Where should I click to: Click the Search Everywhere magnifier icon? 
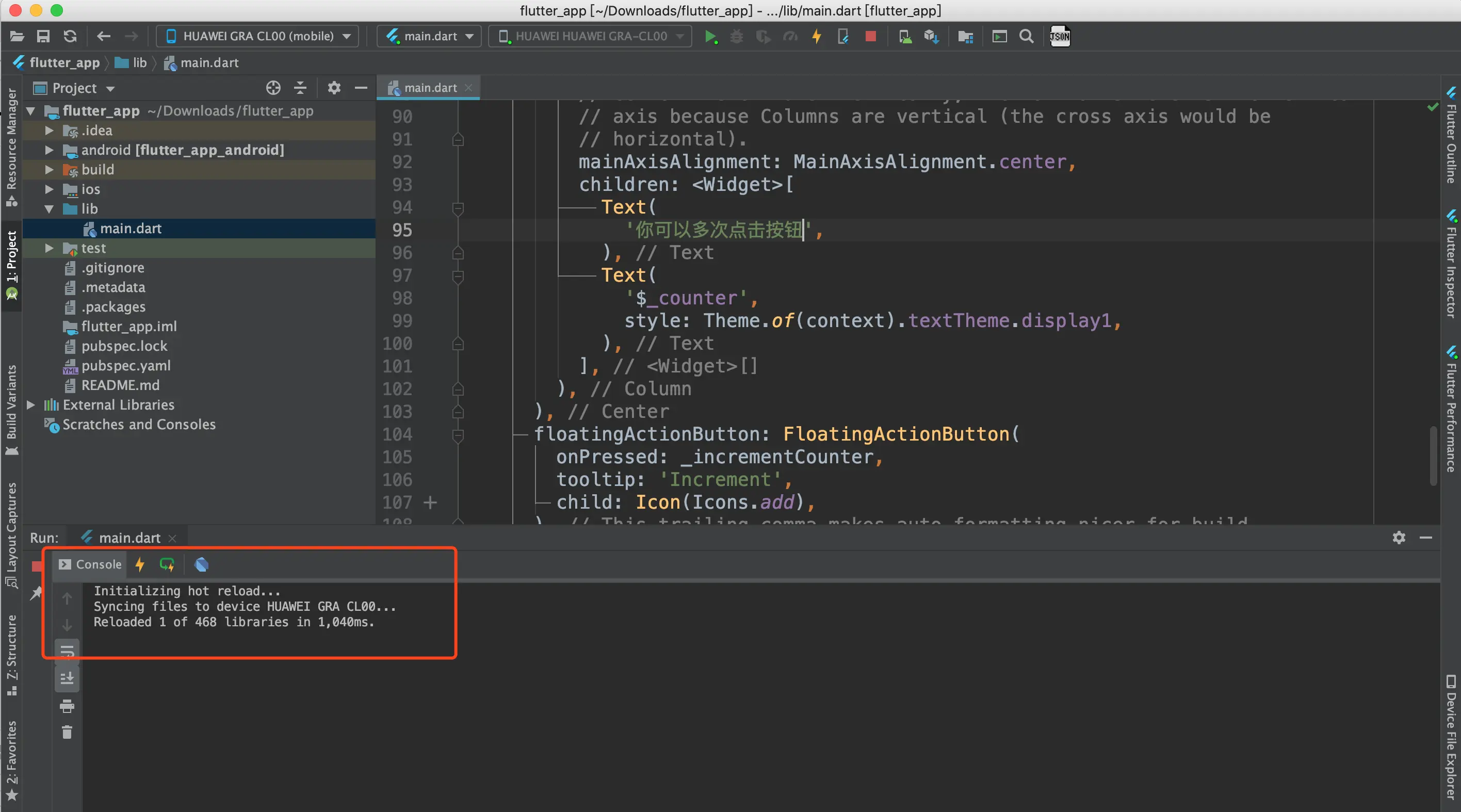pyautogui.click(x=1026, y=37)
